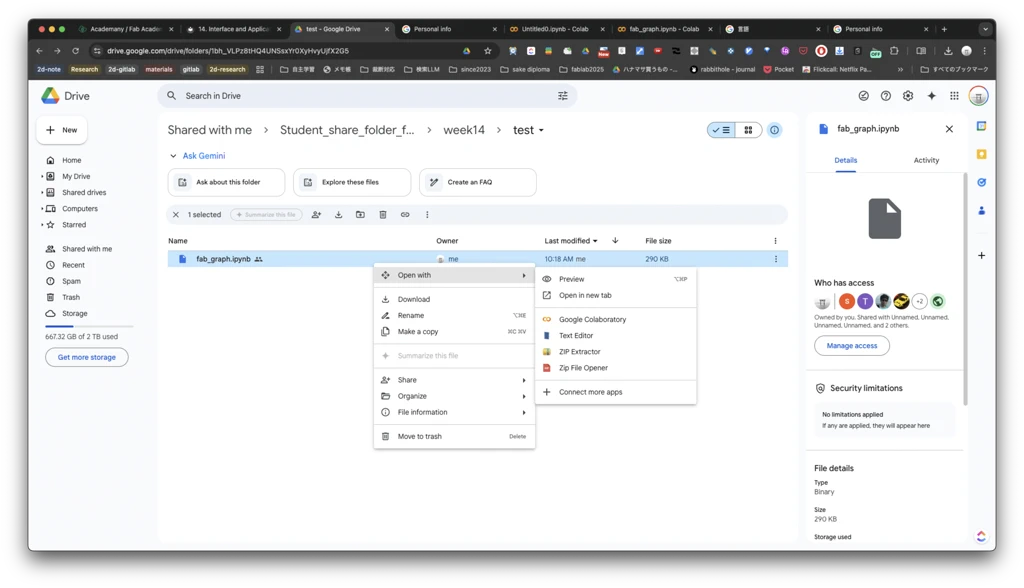1024x588 pixels.
Task: Open the Gemini sparkle icon in header
Action: [x=931, y=96]
